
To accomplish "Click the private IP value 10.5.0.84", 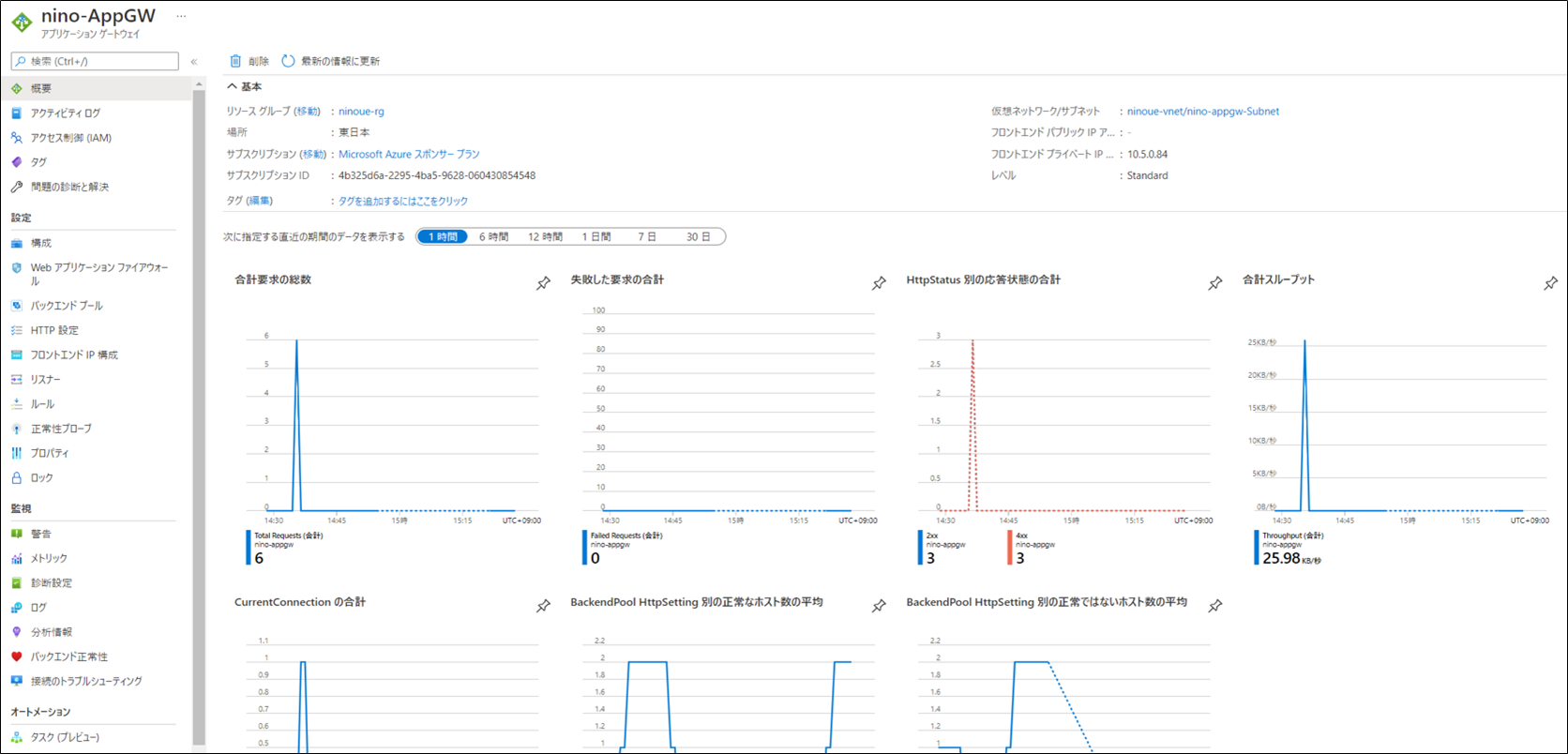I will click(1148, 154).
